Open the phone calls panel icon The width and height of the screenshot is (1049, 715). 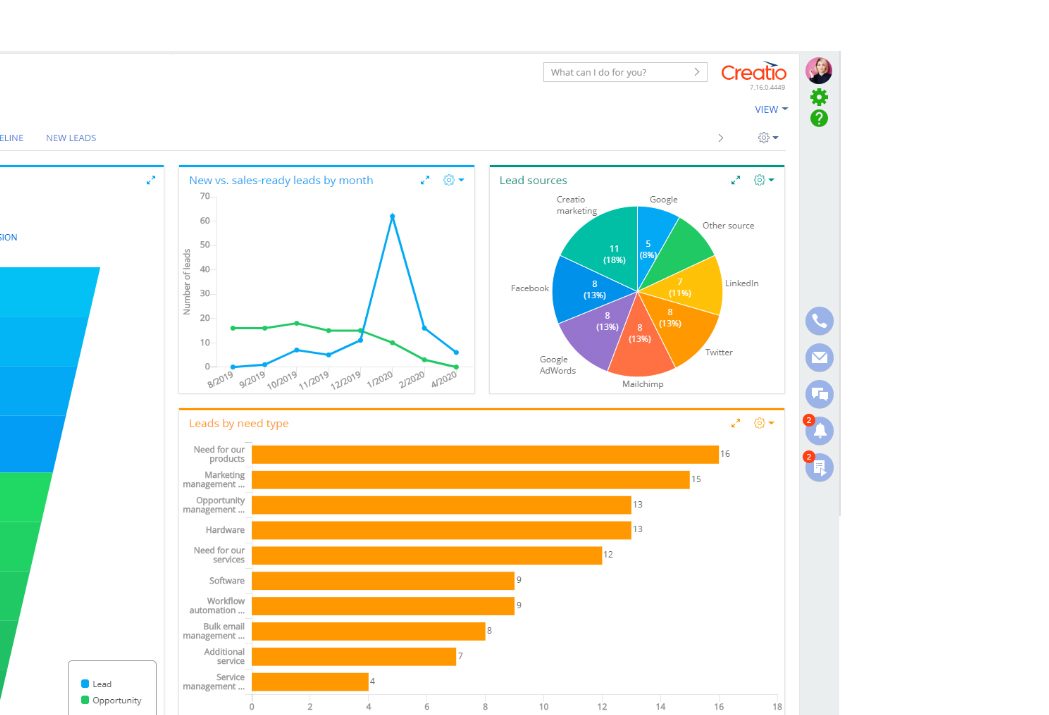click(x=819, y=321)
